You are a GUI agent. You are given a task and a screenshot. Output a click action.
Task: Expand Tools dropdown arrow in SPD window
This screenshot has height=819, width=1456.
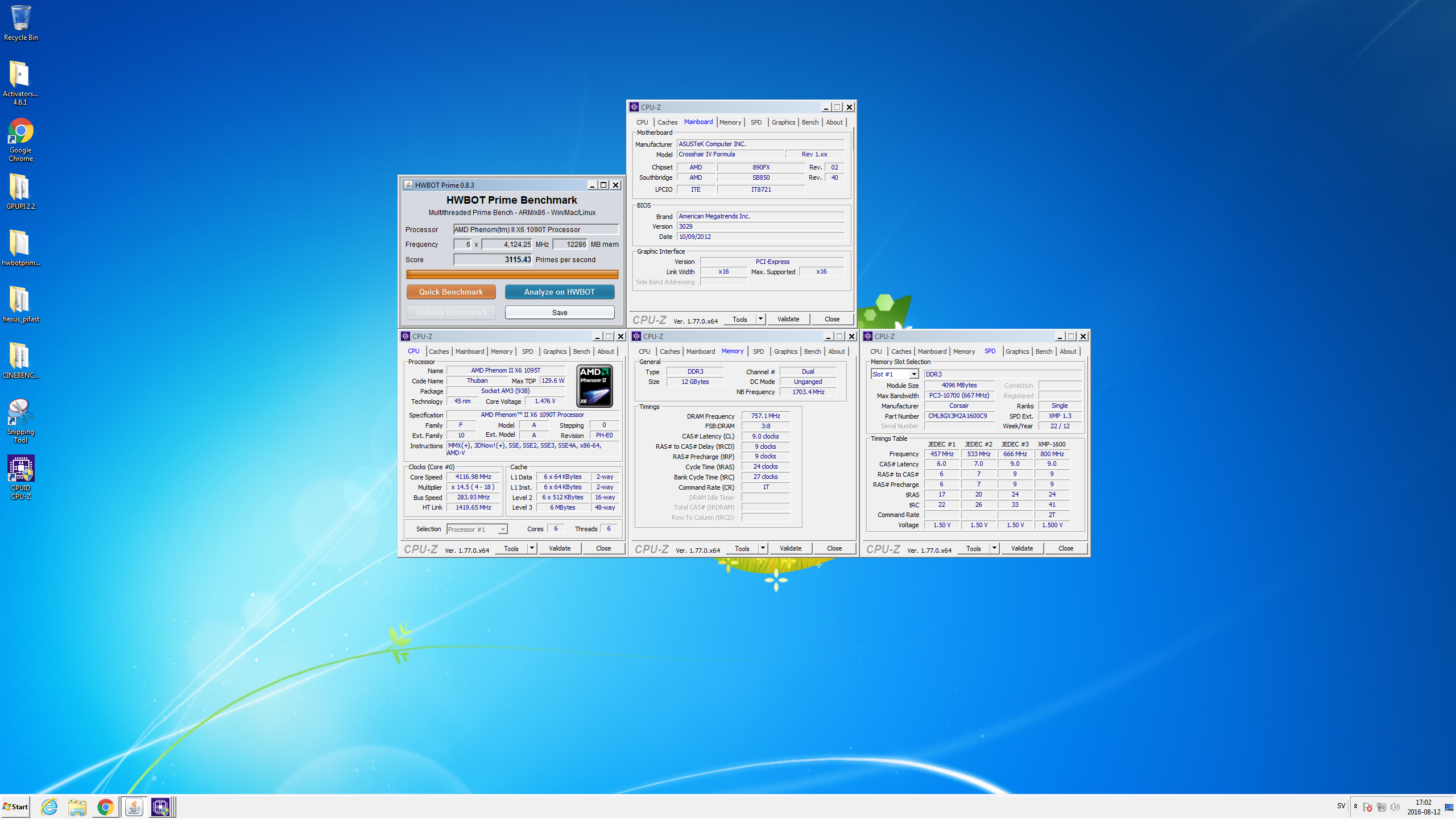pyautogui.click(x=994, y=548)
